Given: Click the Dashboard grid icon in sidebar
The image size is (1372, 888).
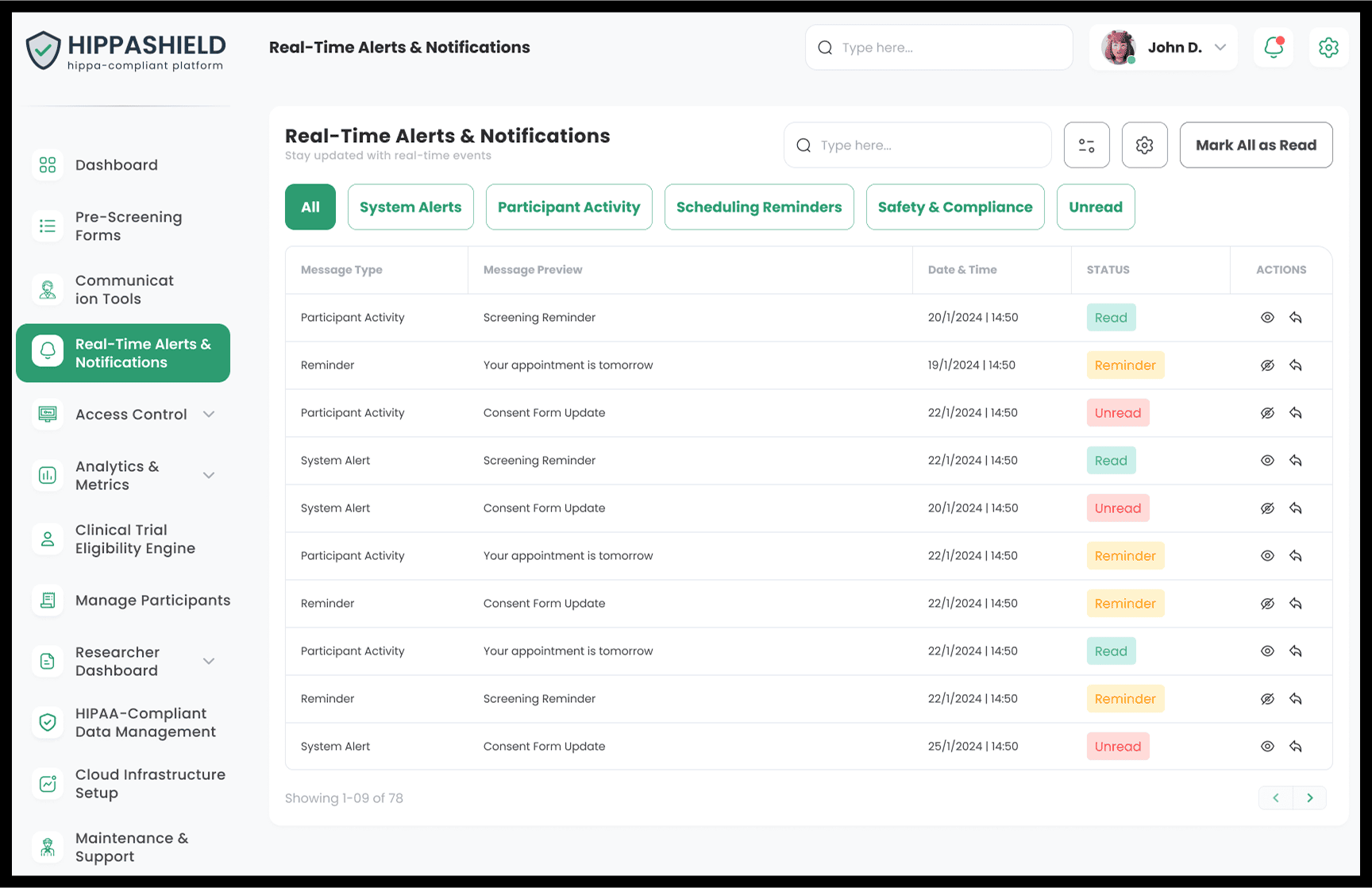Looking at the screenshot, I should pos(48,165).
